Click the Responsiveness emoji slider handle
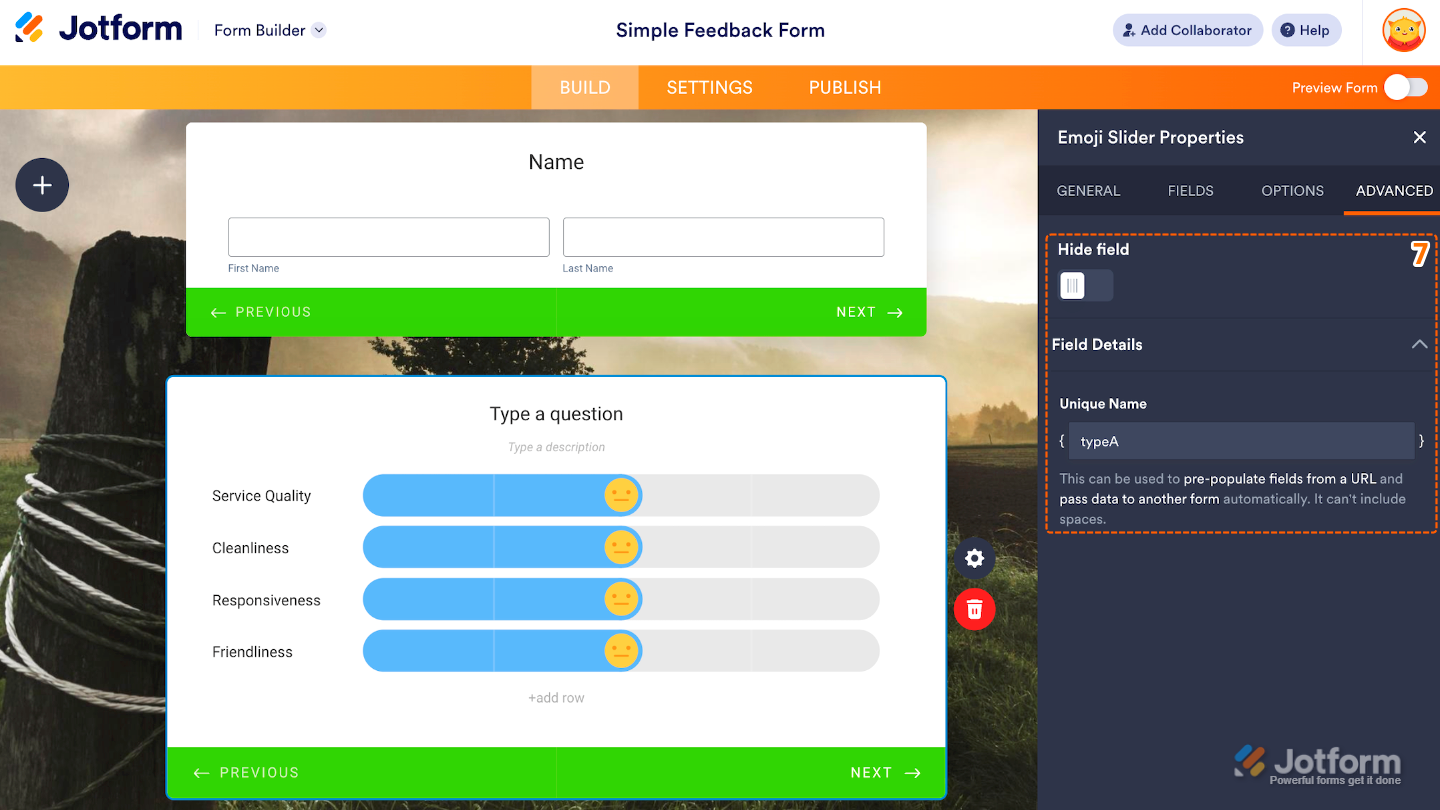This screenshot has height=810, width=1440. [x=621, y=599]
